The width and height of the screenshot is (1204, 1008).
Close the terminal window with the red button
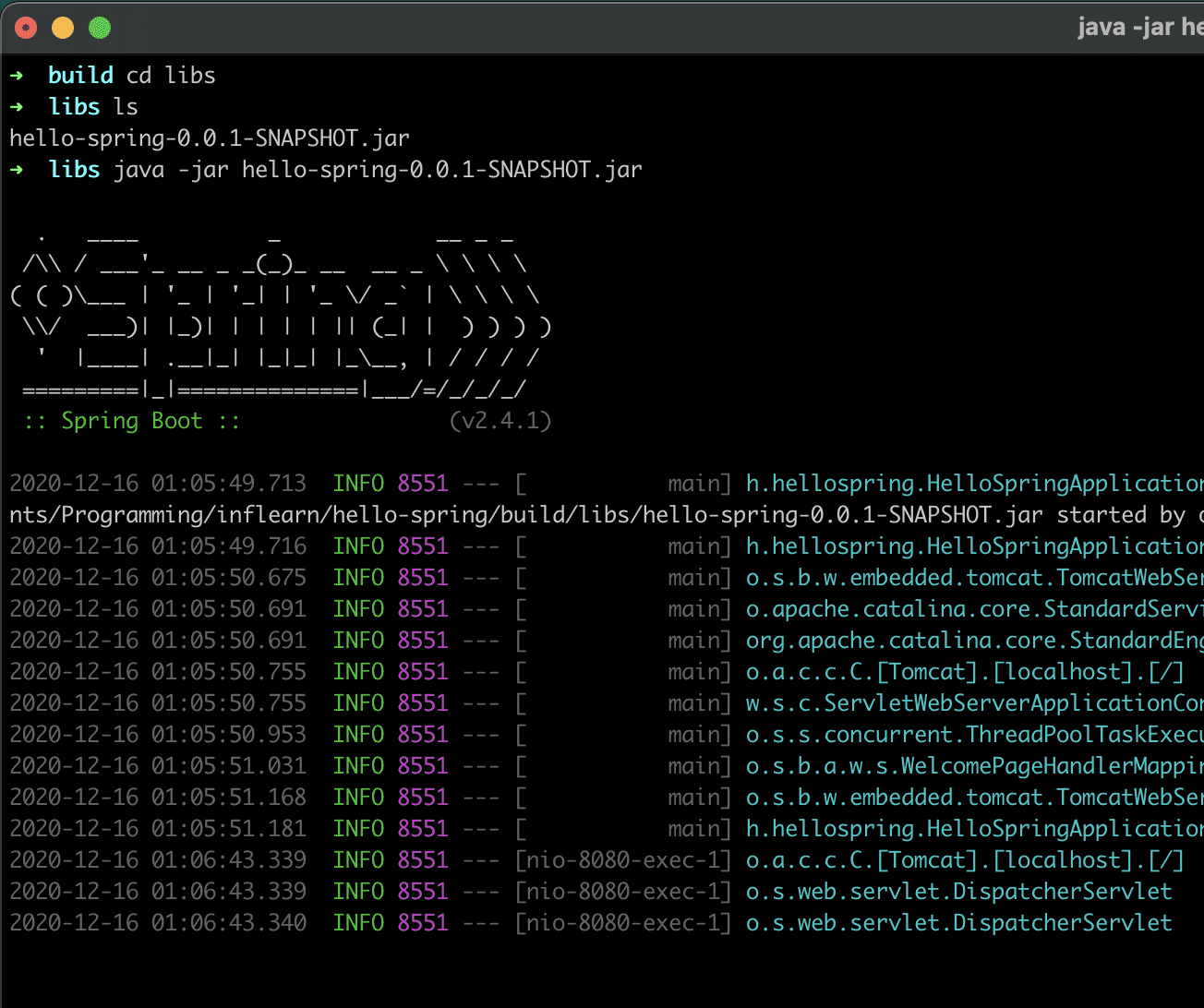click(x=26, y=28)
